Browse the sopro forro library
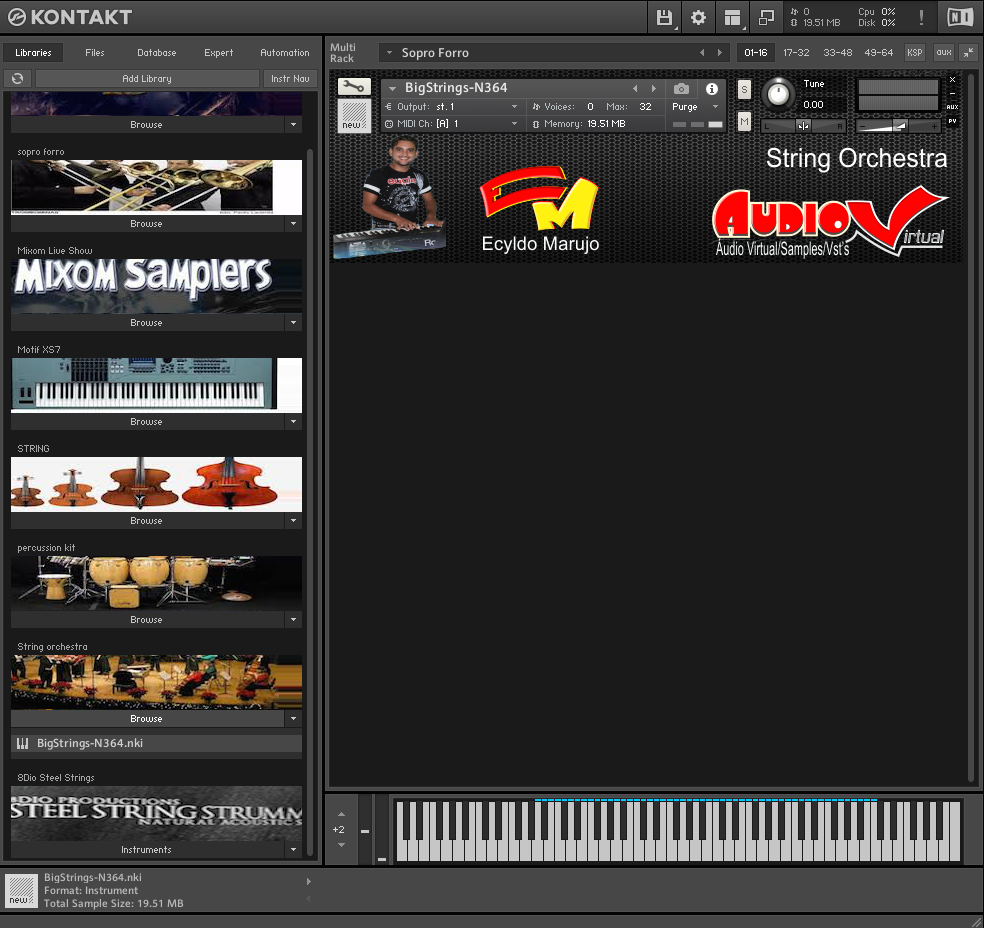Screen dimensions: 984x928 (147, 223)
